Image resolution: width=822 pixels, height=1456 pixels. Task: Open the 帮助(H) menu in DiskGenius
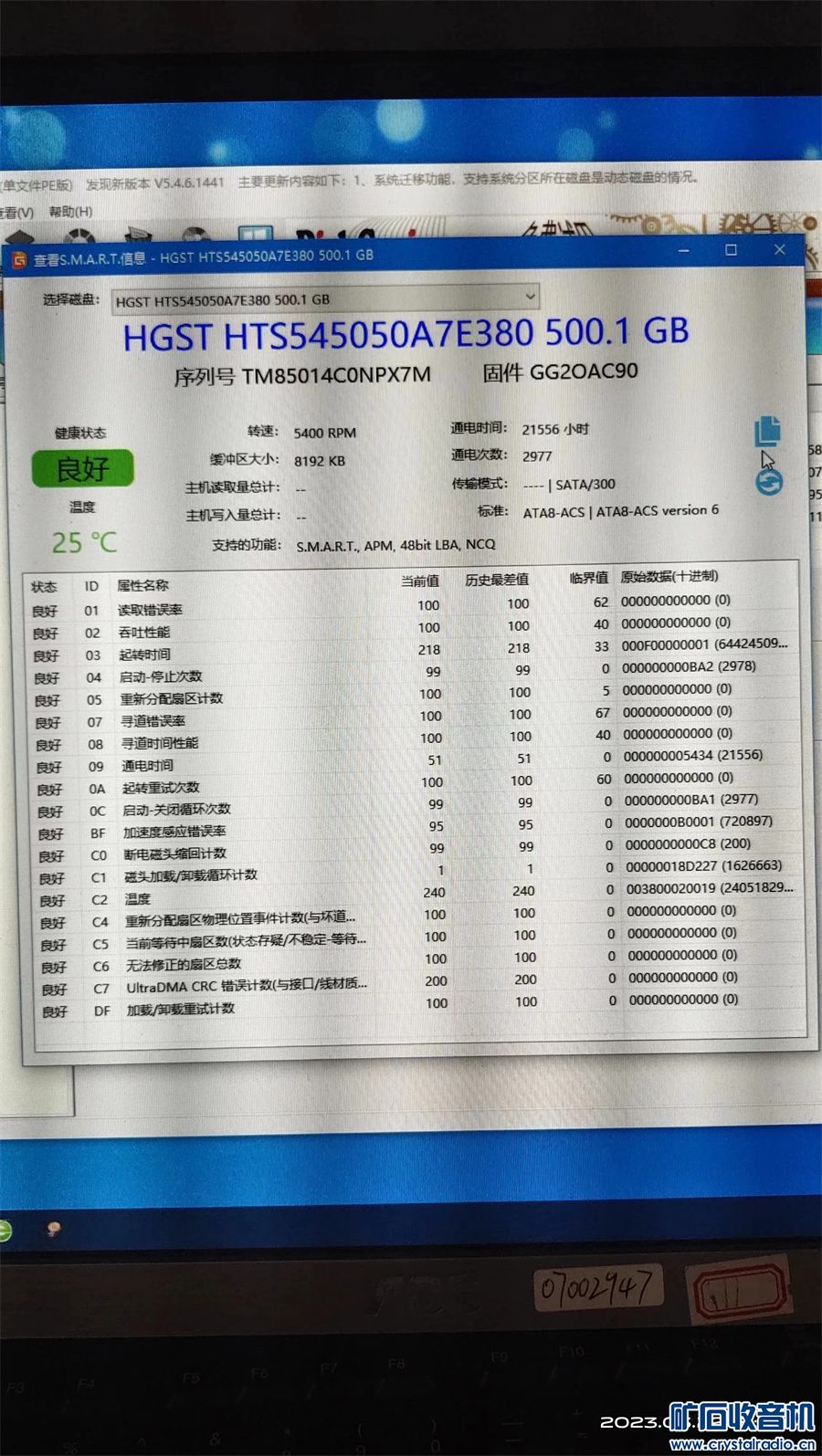click(x=70, y=212)
